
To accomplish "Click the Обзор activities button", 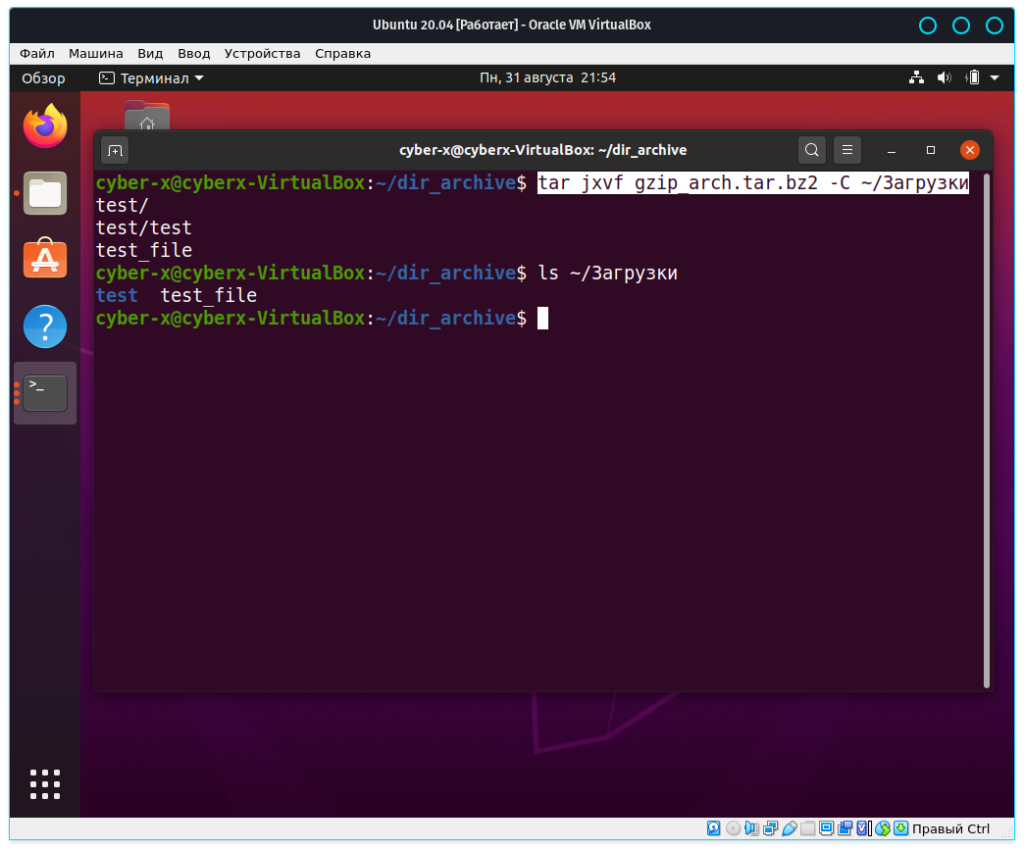I will click(43, 78).
